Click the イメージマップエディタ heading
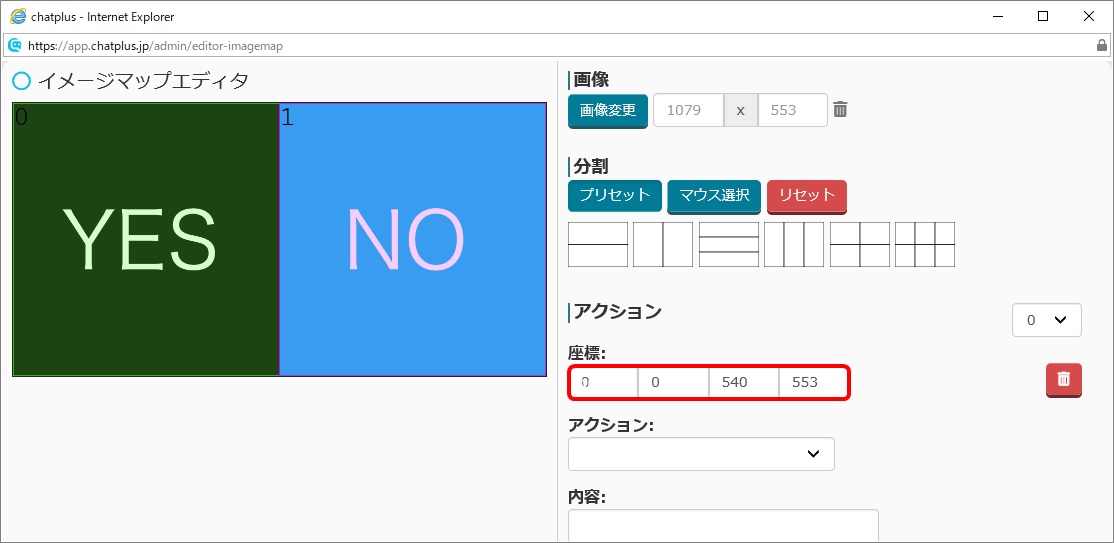1114x543 pixels. tap(143, 81)
